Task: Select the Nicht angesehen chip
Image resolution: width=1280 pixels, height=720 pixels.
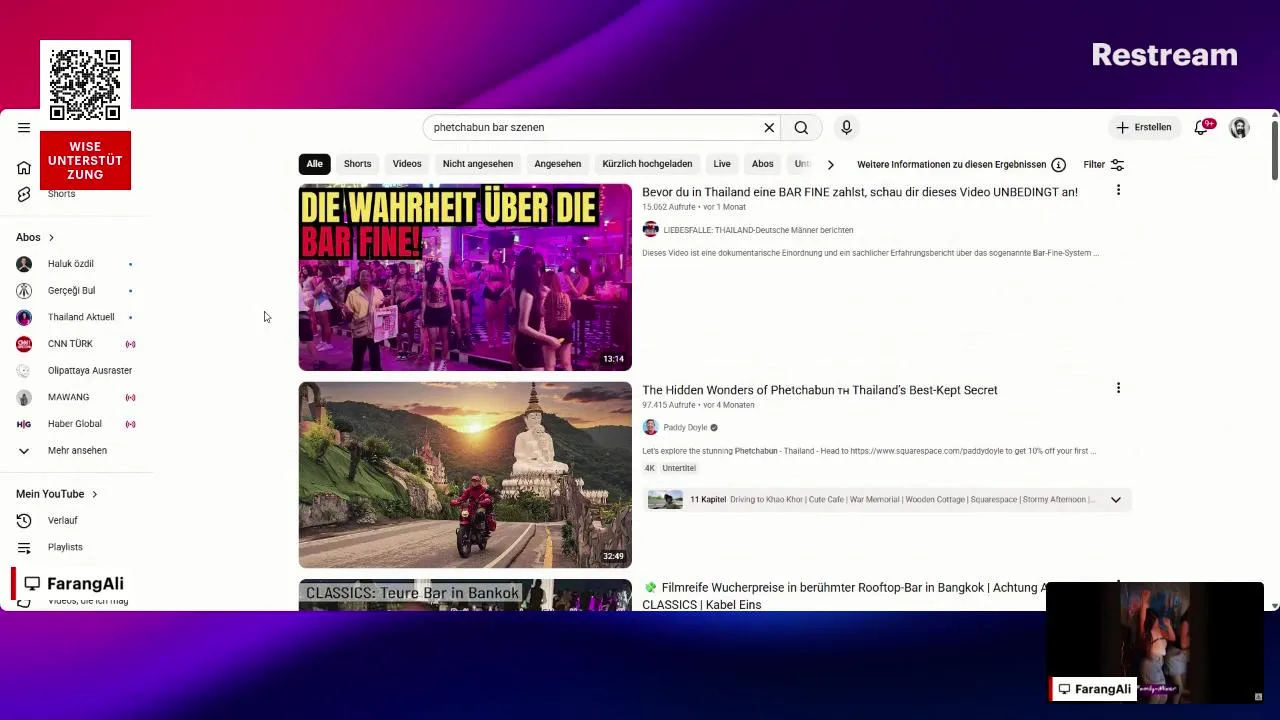Action: click(x=478, y=164)
